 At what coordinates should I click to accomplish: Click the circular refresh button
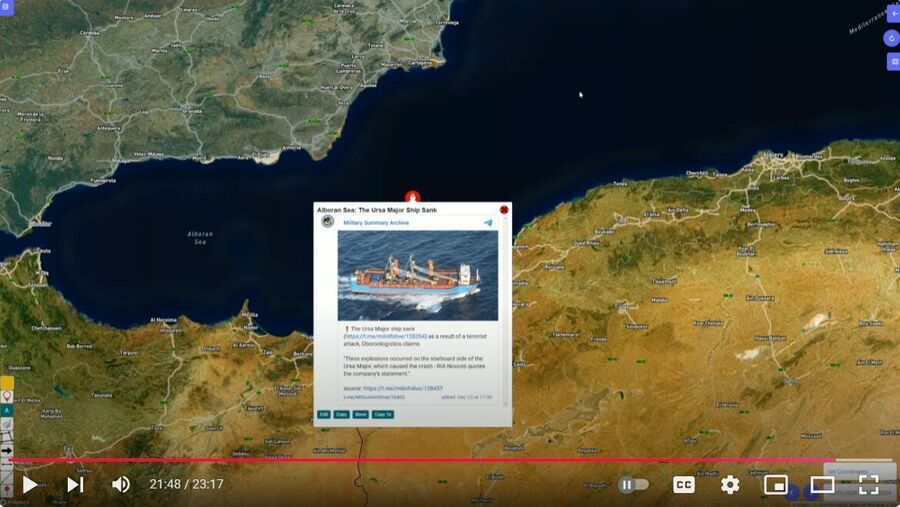coord(891,38)
